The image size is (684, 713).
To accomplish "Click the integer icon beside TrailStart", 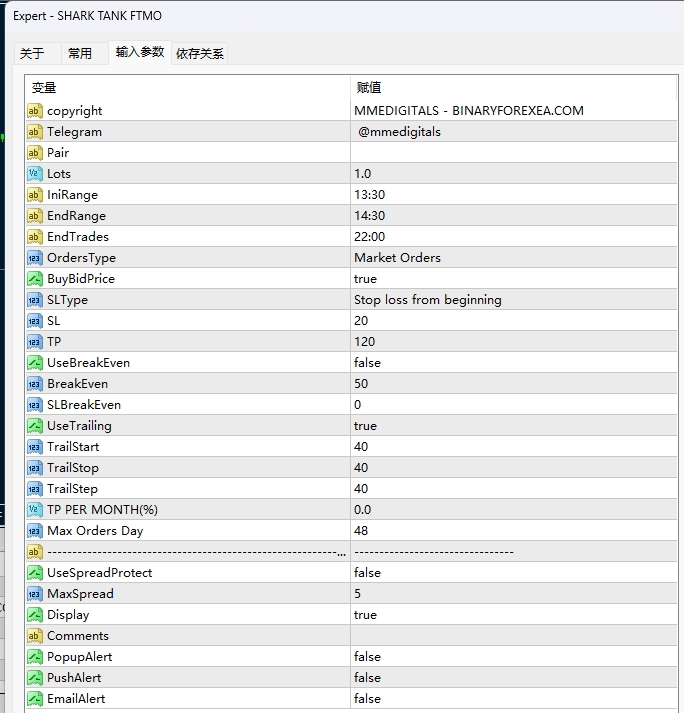I will point(35,447).
